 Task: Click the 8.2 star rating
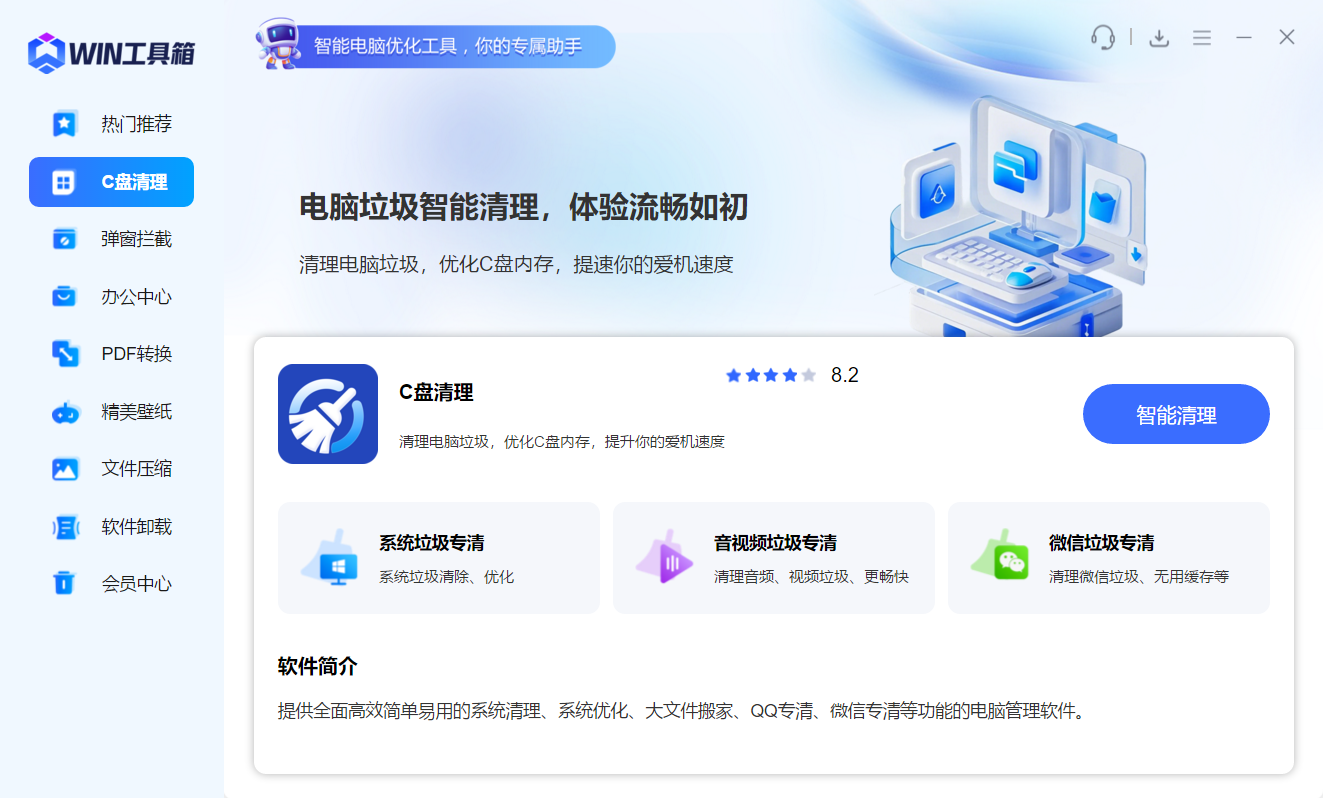click(790, 376)
